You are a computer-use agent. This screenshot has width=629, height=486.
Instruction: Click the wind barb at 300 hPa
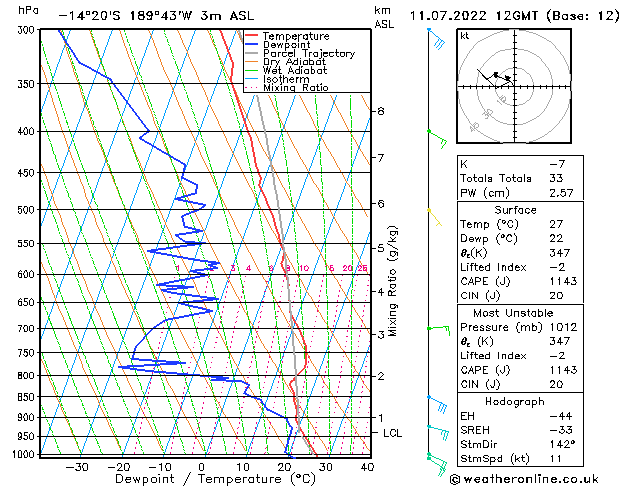coord(436,39)
